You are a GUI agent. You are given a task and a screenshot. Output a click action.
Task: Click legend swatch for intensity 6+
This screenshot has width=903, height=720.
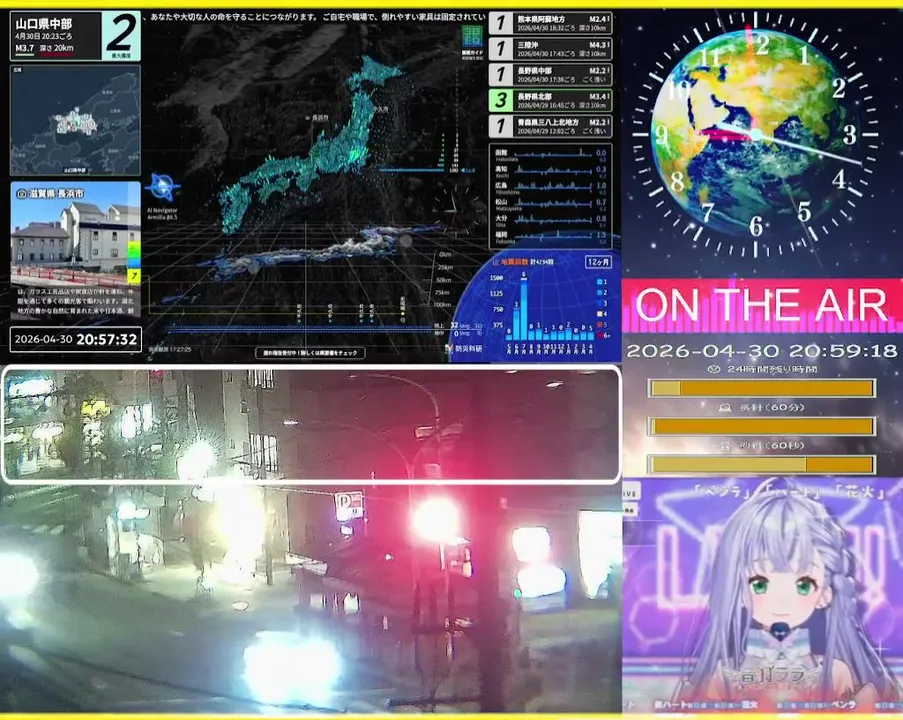pos(599,335)
